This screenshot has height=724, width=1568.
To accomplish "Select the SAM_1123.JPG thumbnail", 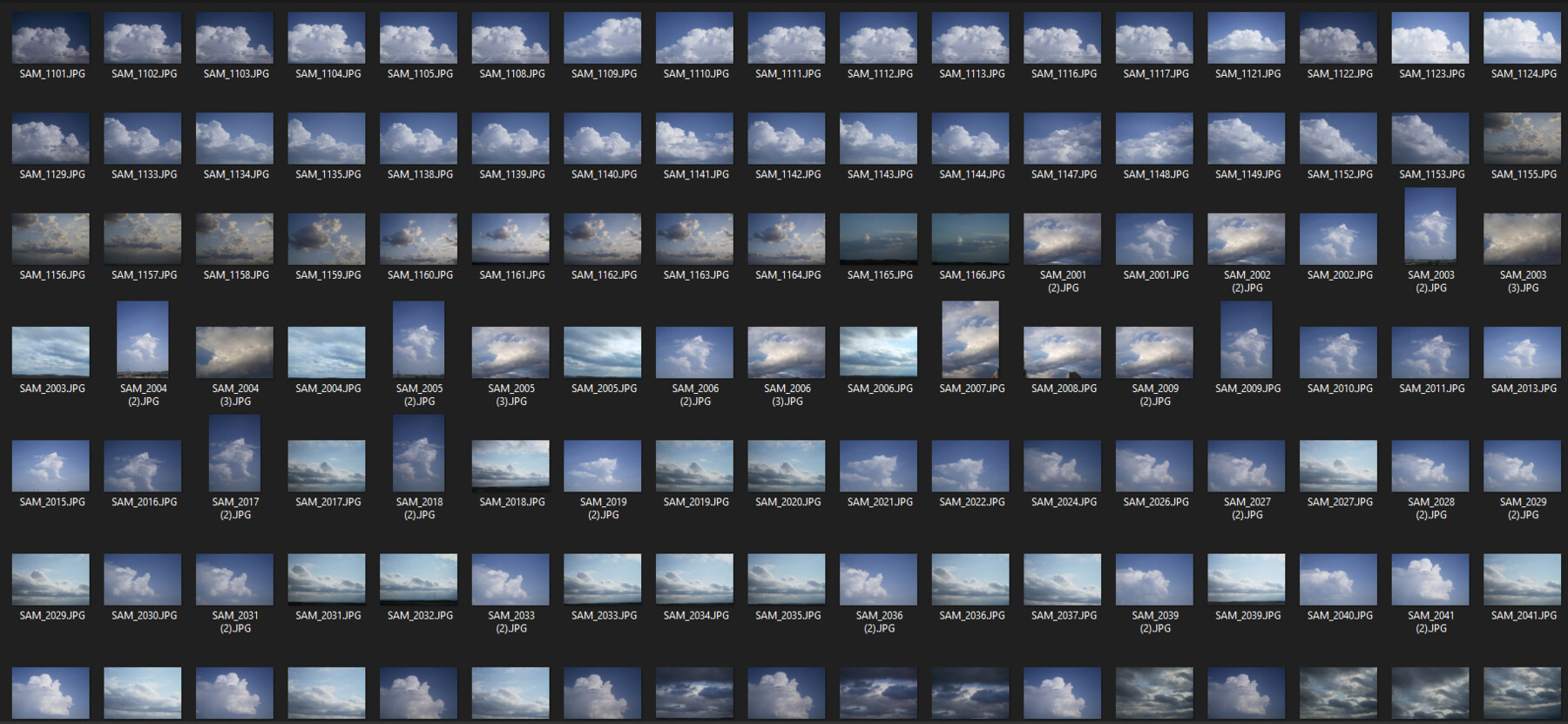I will coord(1430,37).
